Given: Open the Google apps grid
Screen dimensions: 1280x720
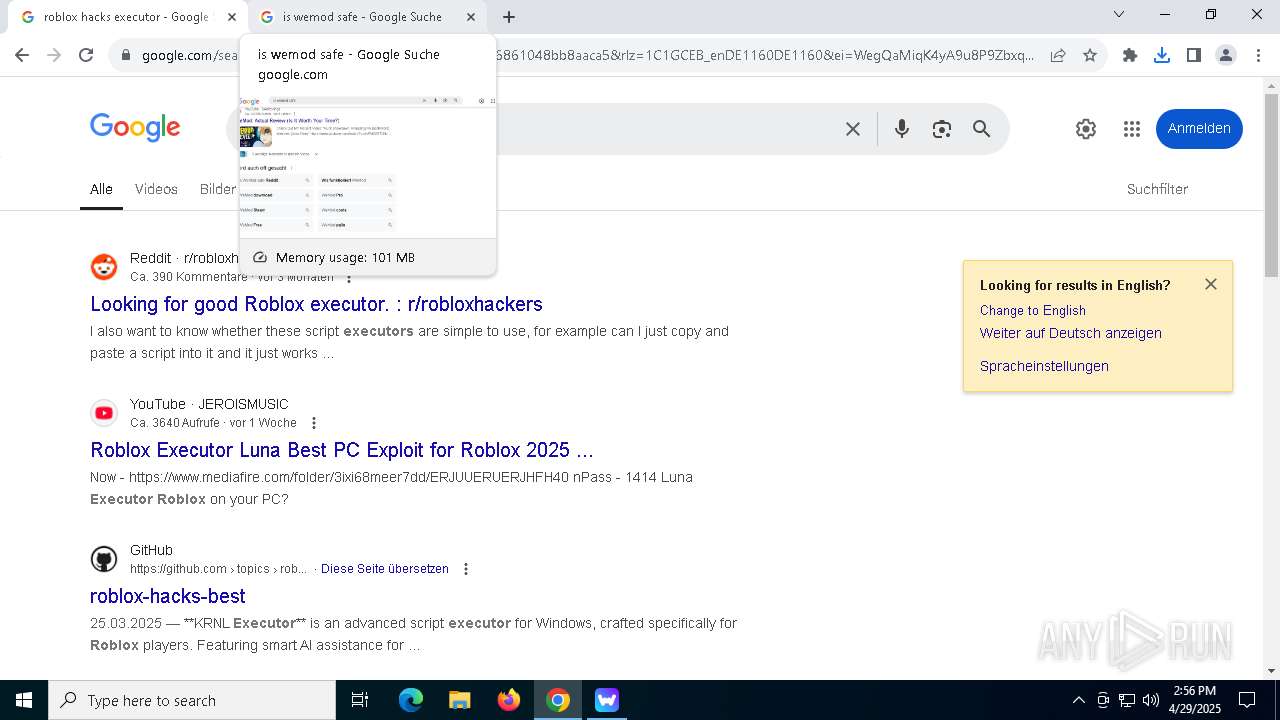Looking at the screenshot, I should click(x=1132, y=129).
